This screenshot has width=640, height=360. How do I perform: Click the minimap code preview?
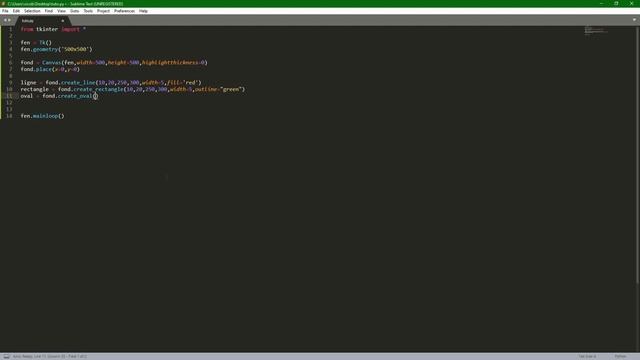click(x=596, y=30)
